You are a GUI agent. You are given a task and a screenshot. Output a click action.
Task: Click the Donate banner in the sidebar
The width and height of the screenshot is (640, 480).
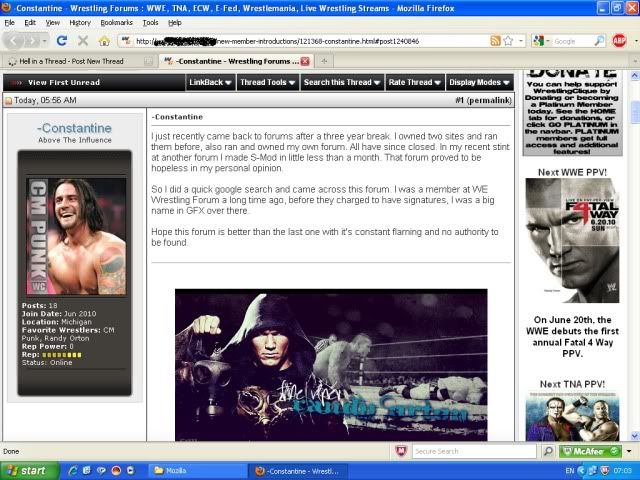pyautogui.click(x=572, y=113)
